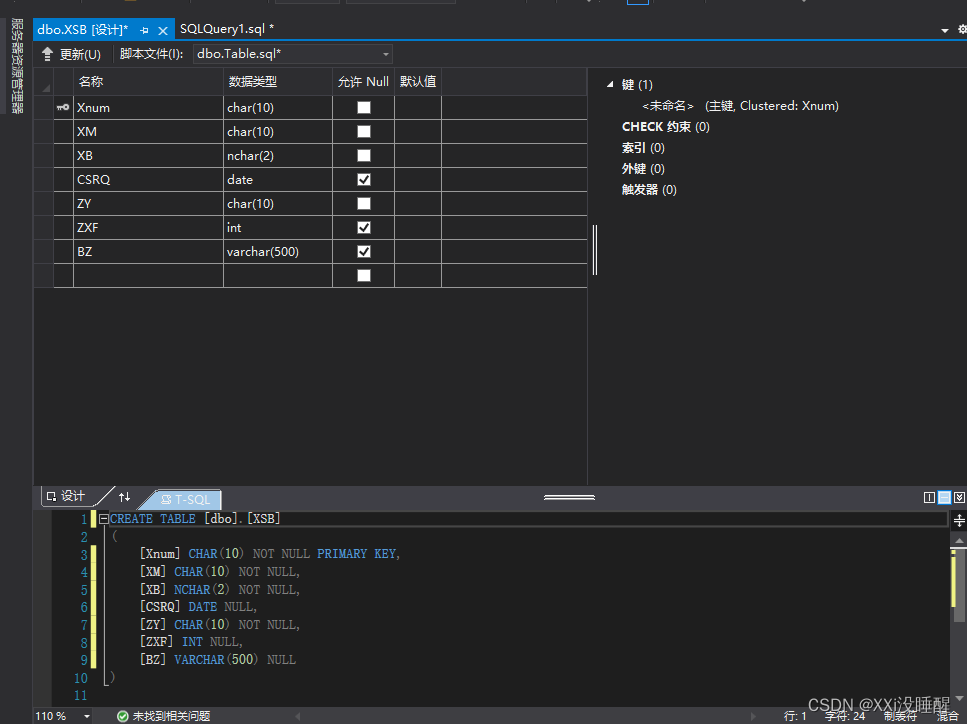
Task: Click the T-SQL editor vertical scrollbar thumb
Action: coord(959,585)
